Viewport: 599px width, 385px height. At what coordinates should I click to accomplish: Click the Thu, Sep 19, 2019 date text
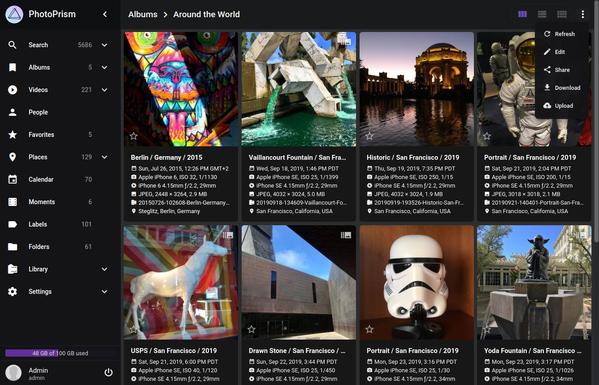414,168
